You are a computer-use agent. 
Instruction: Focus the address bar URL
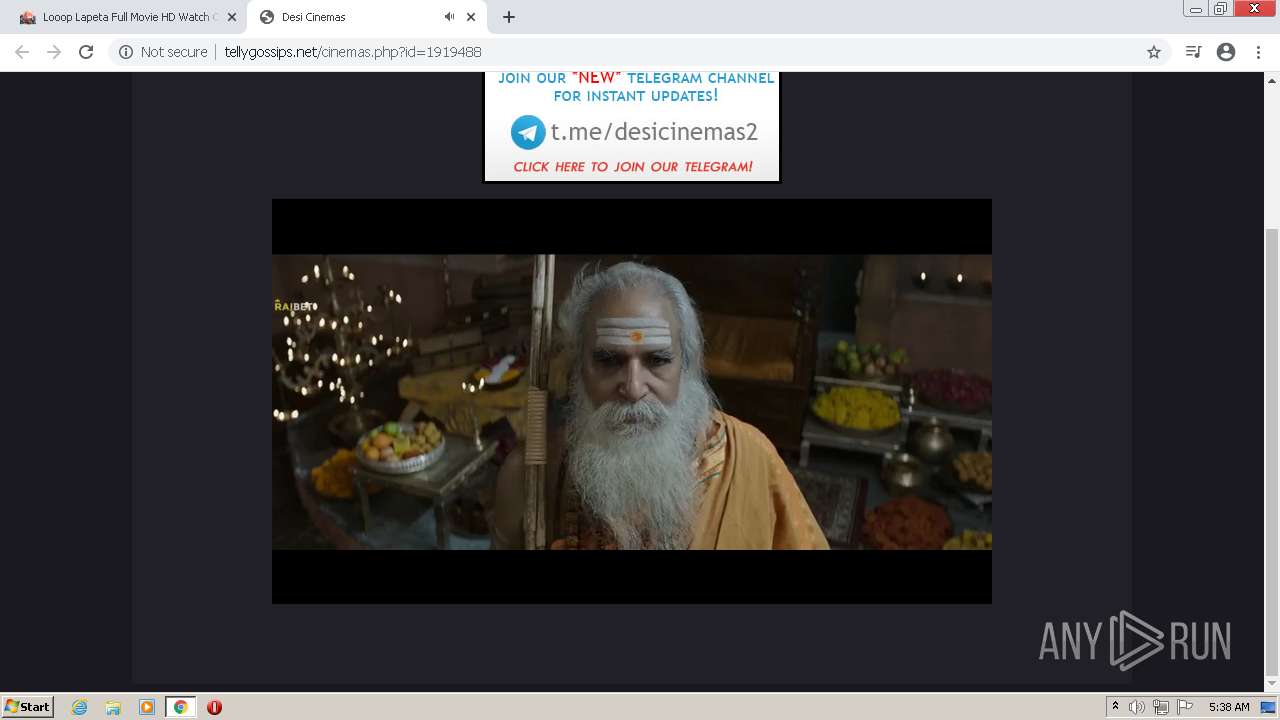click(353, 52)
